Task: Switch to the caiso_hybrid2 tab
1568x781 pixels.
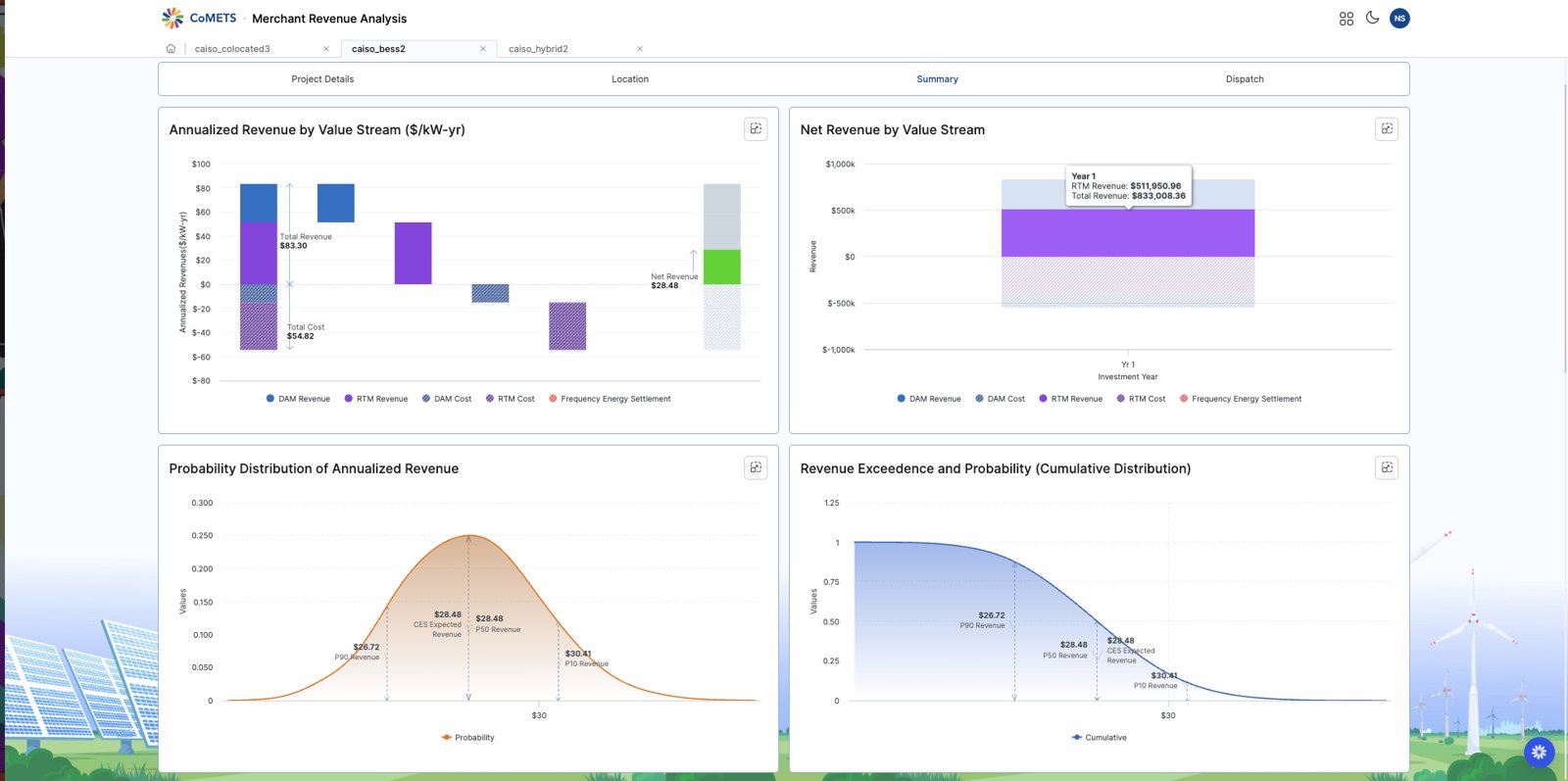Action: (538, 49)
